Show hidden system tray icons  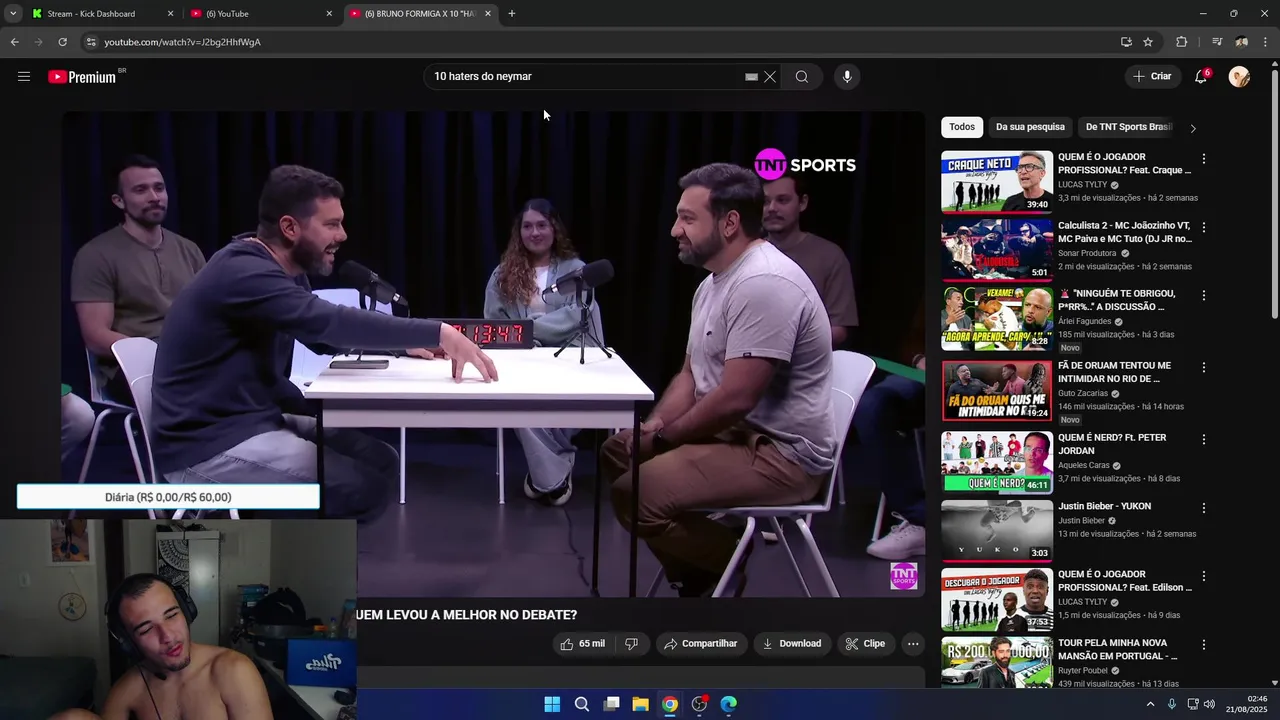[x=1150, y=704]
